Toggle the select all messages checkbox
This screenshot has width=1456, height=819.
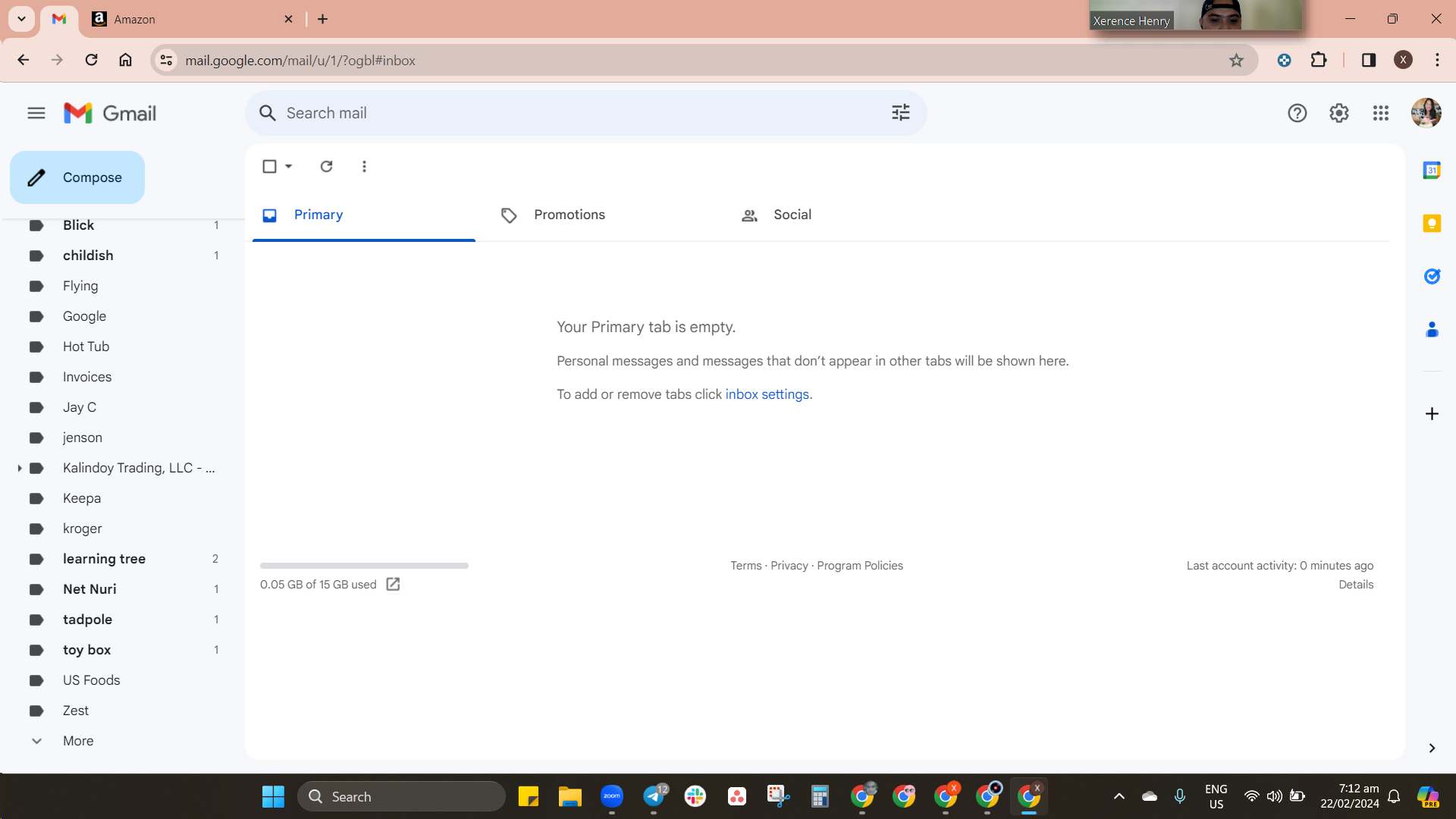(x=269, y=166)
